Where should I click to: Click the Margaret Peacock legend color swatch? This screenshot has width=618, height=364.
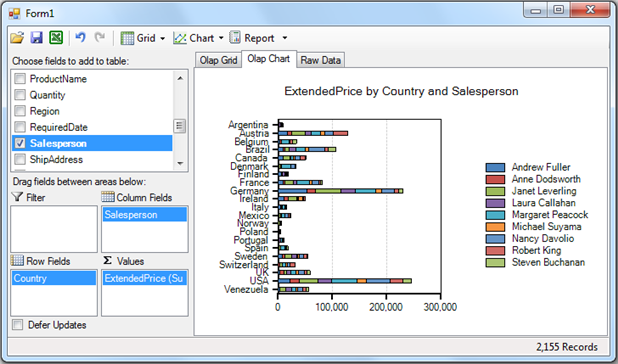pyautogui.click(x=495, y=215)
